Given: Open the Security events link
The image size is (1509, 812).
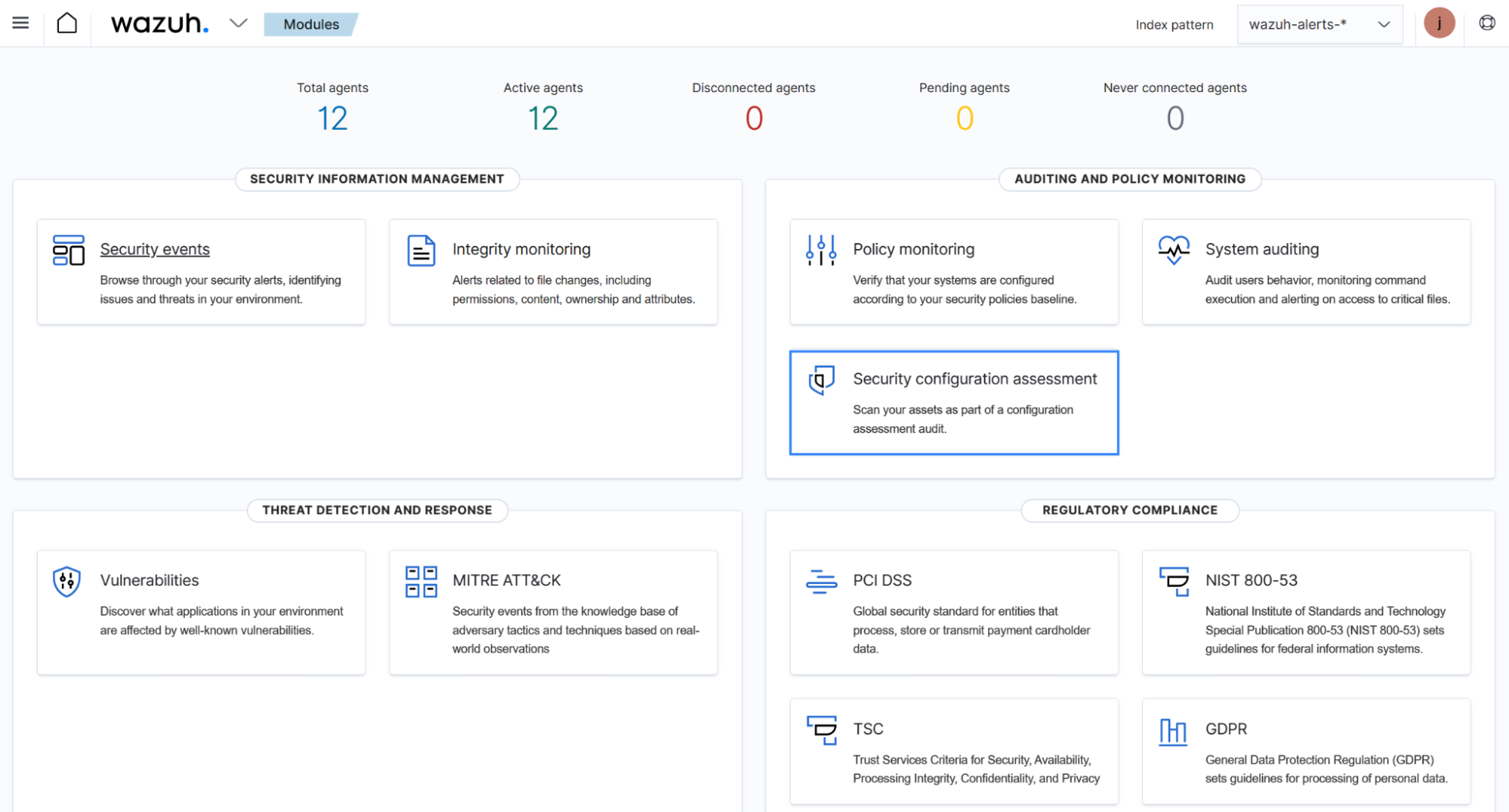Looking at the screenshot, I should 155,249.
